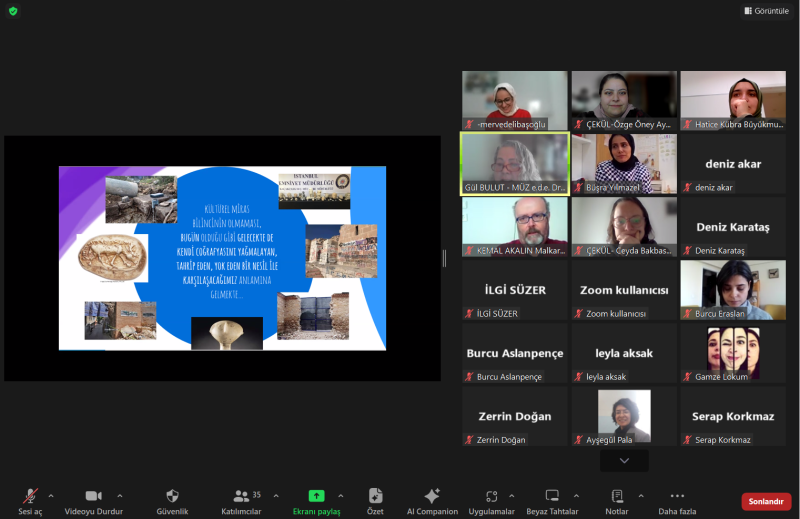Click the green encryption shield icon
Viewport: 800px width, 519px height.
point(13,11)
